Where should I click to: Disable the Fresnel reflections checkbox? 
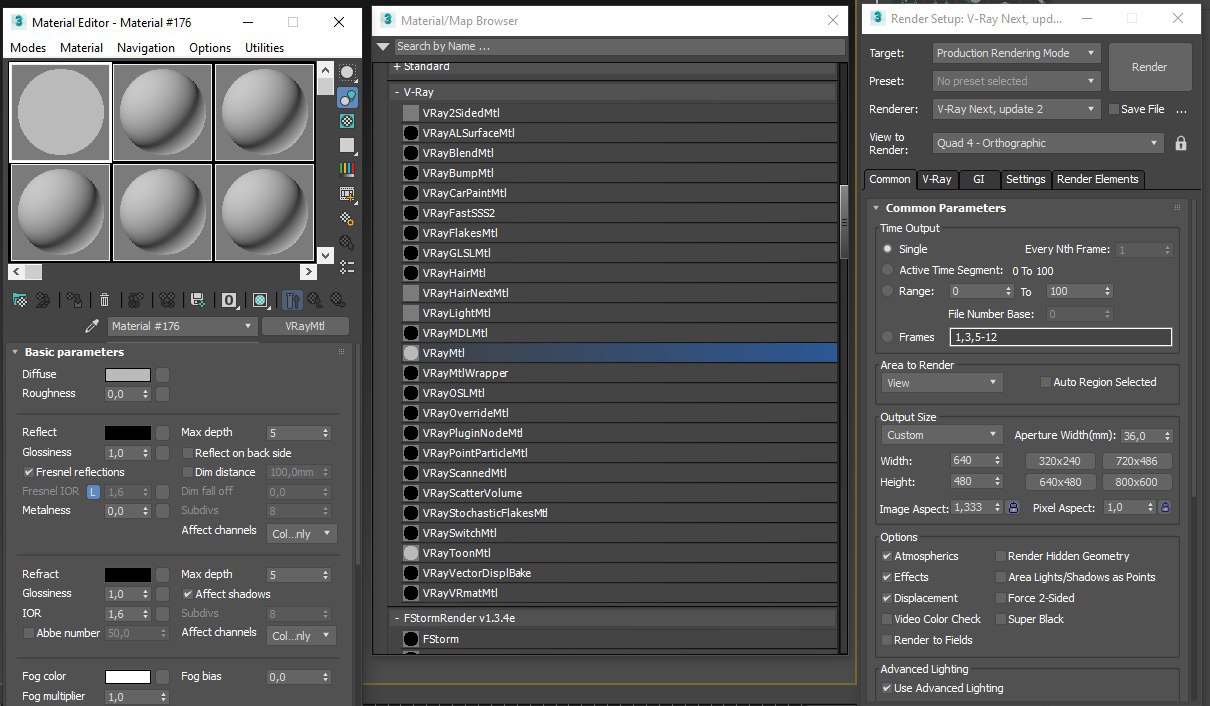tap(29, 472)
